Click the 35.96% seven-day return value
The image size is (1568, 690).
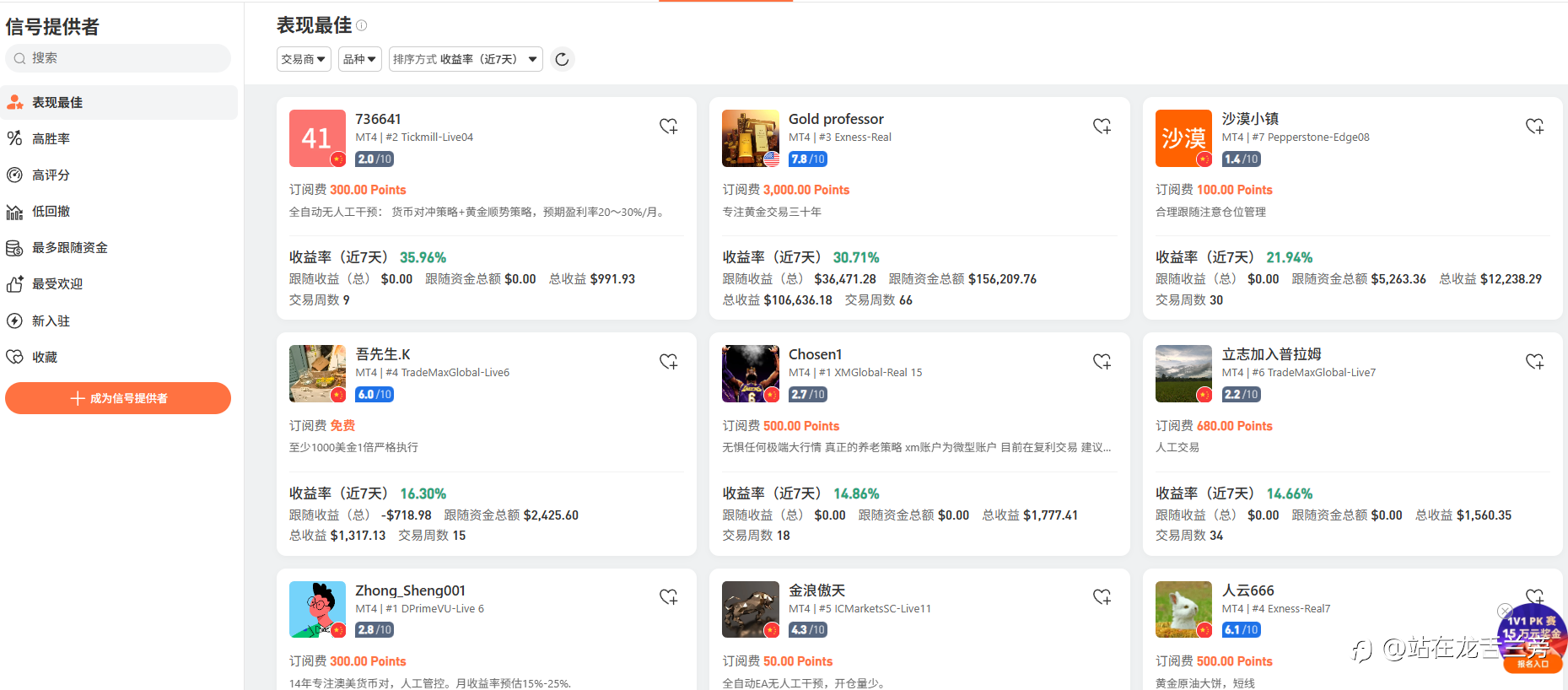[423, 257]
